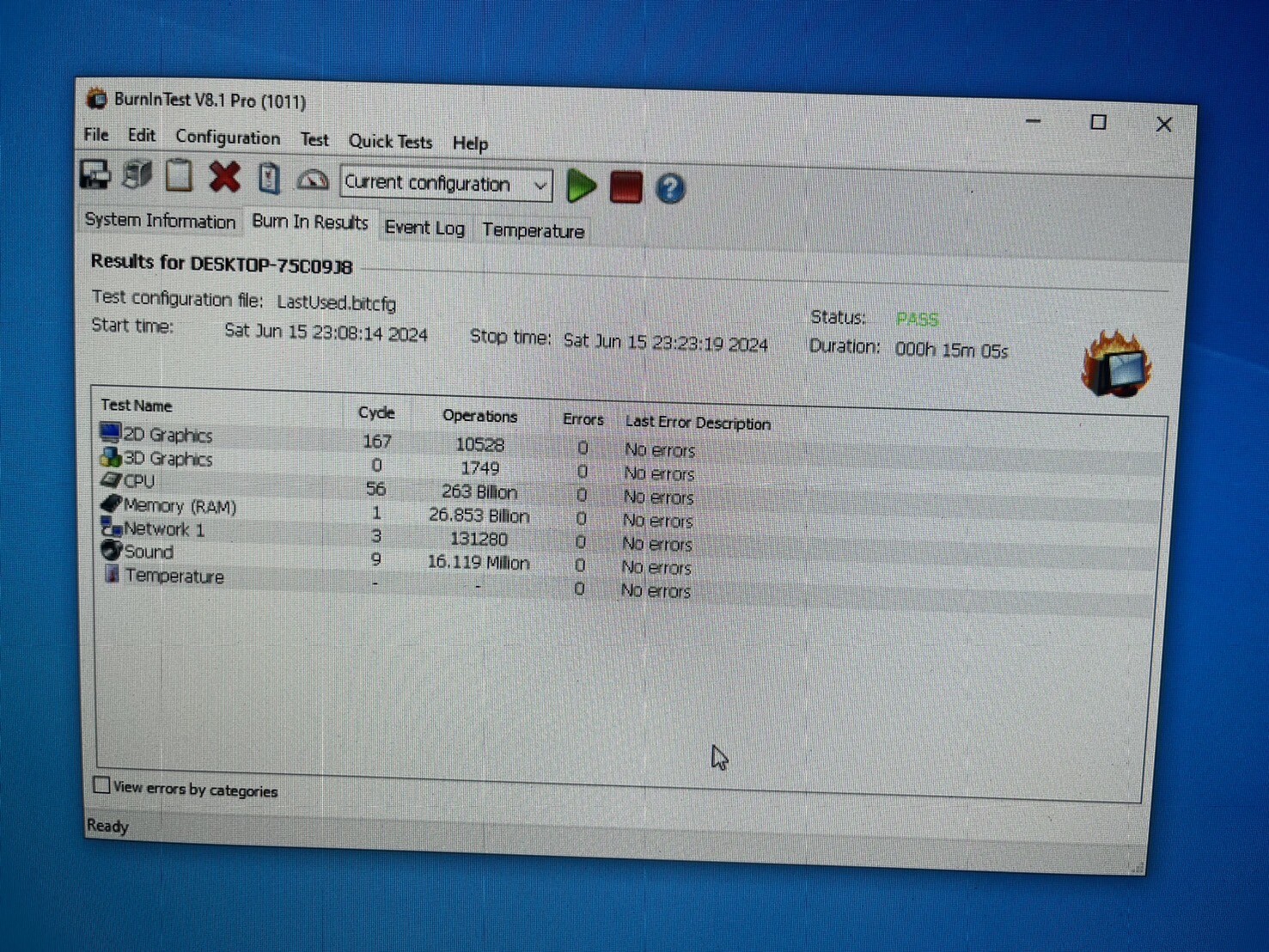Switch to Event Log tab

424,228
